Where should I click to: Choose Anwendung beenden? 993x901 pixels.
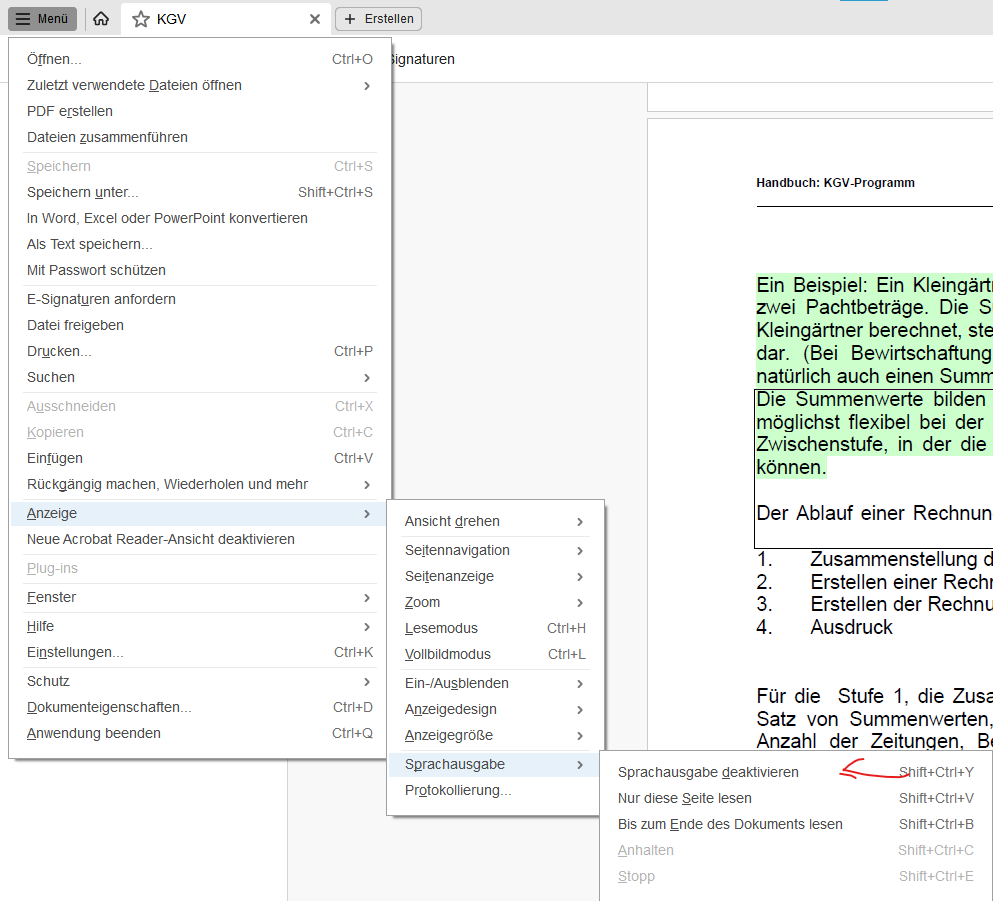(199, 734)
